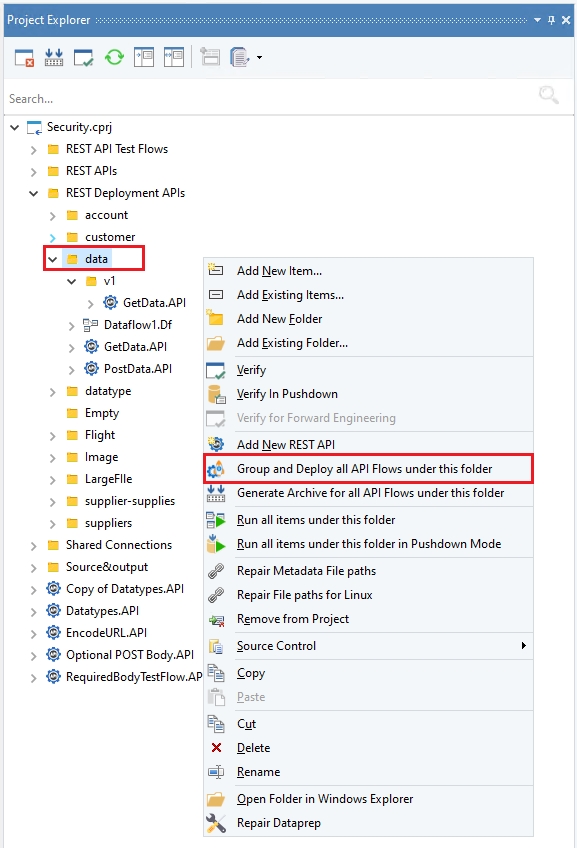Click the GetData.API icon under the v1 folder
577x848 pixels.
tap(110, 302)
